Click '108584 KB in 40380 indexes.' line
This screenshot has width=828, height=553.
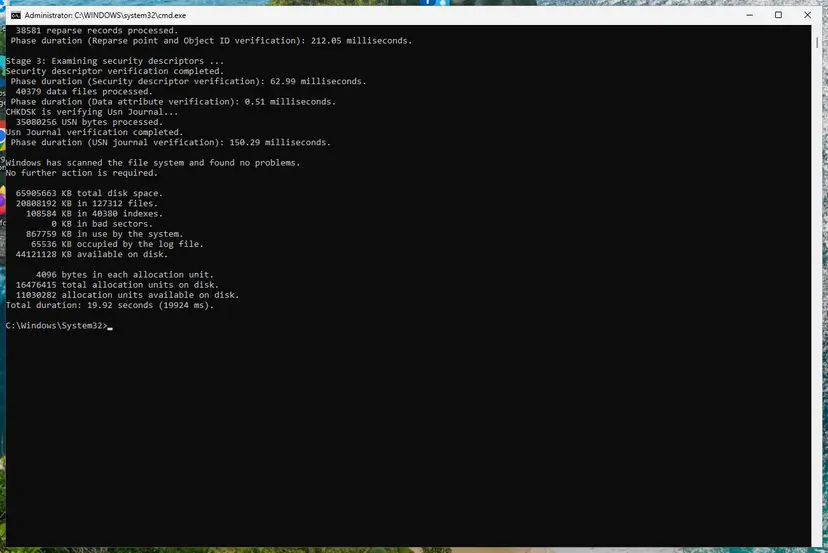coord(94,214)
